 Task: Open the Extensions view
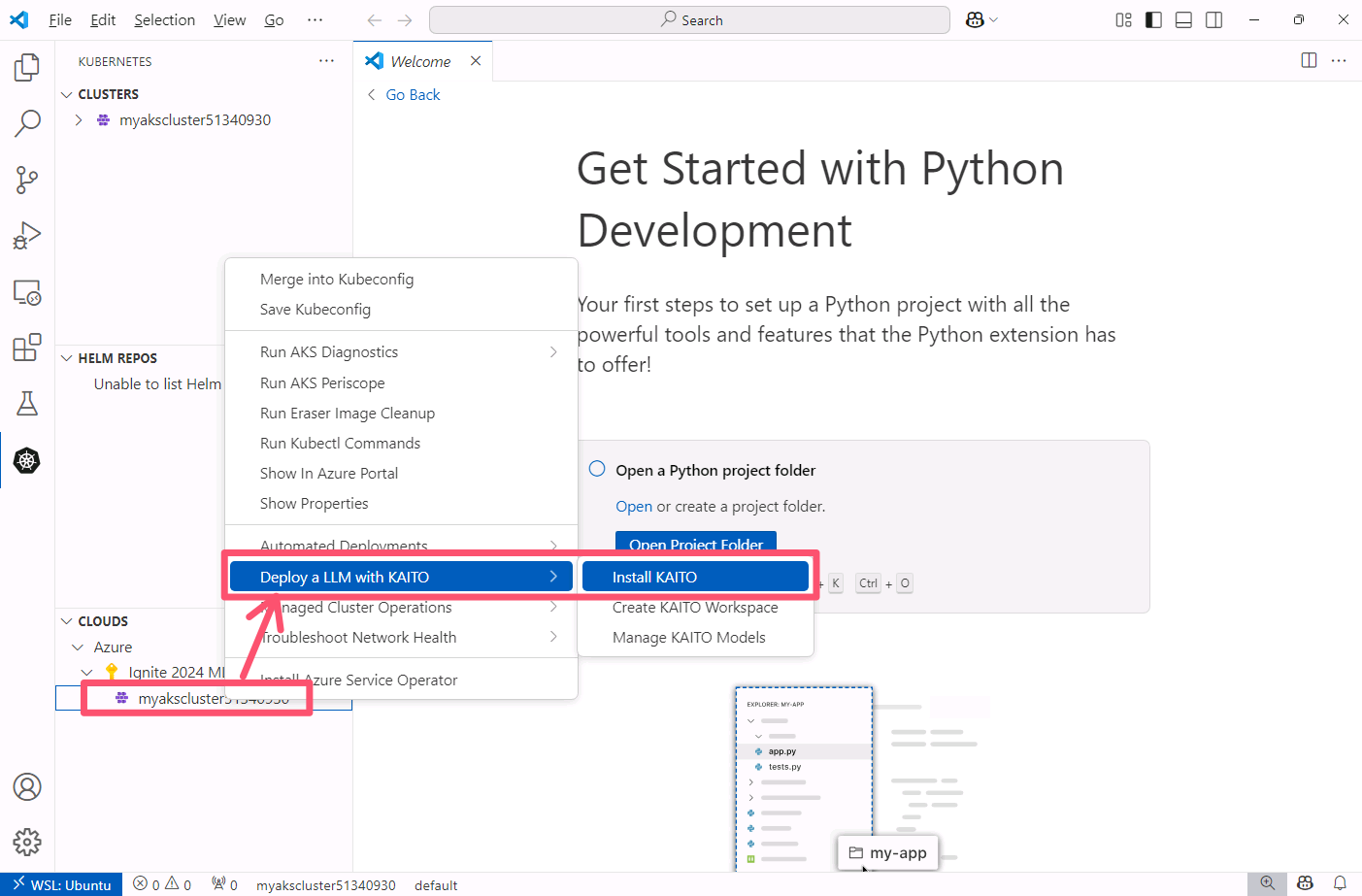click(x=27, y=348)
